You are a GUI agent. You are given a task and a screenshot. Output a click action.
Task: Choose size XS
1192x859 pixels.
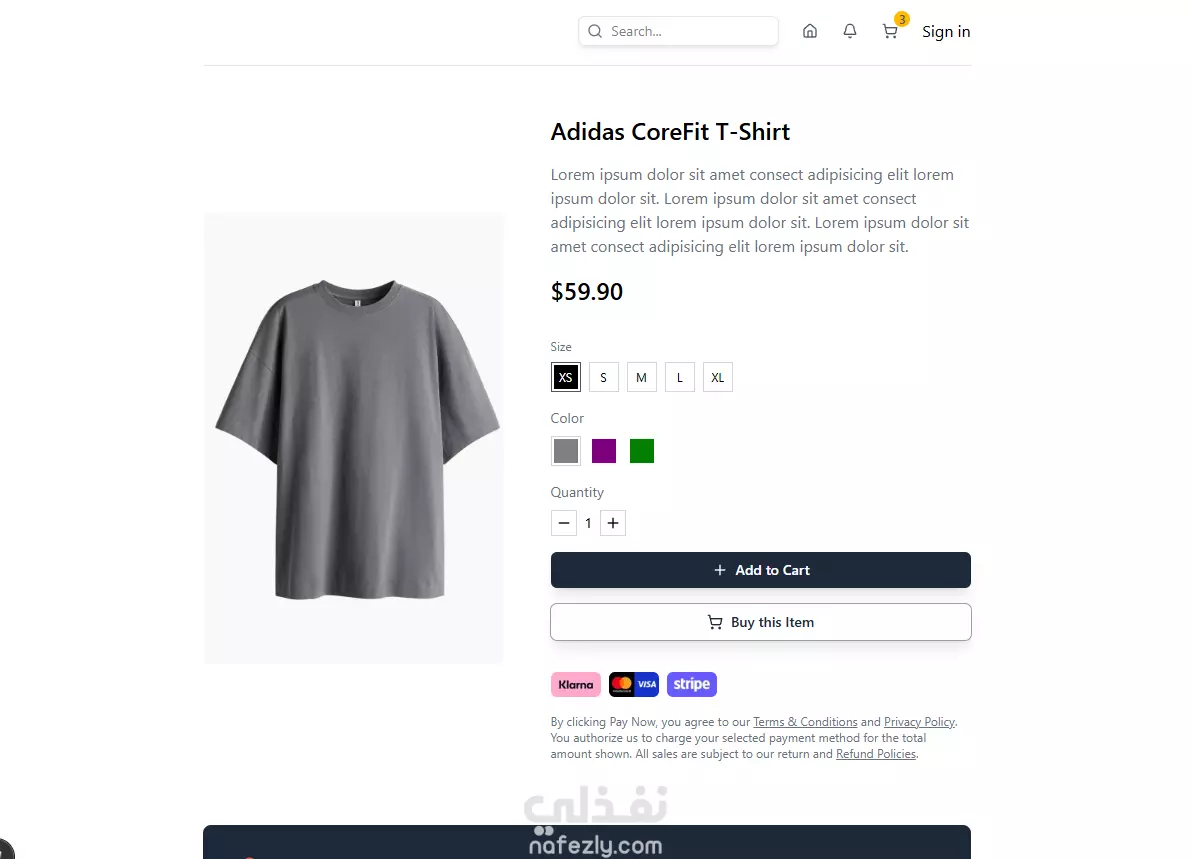[566, 377]
